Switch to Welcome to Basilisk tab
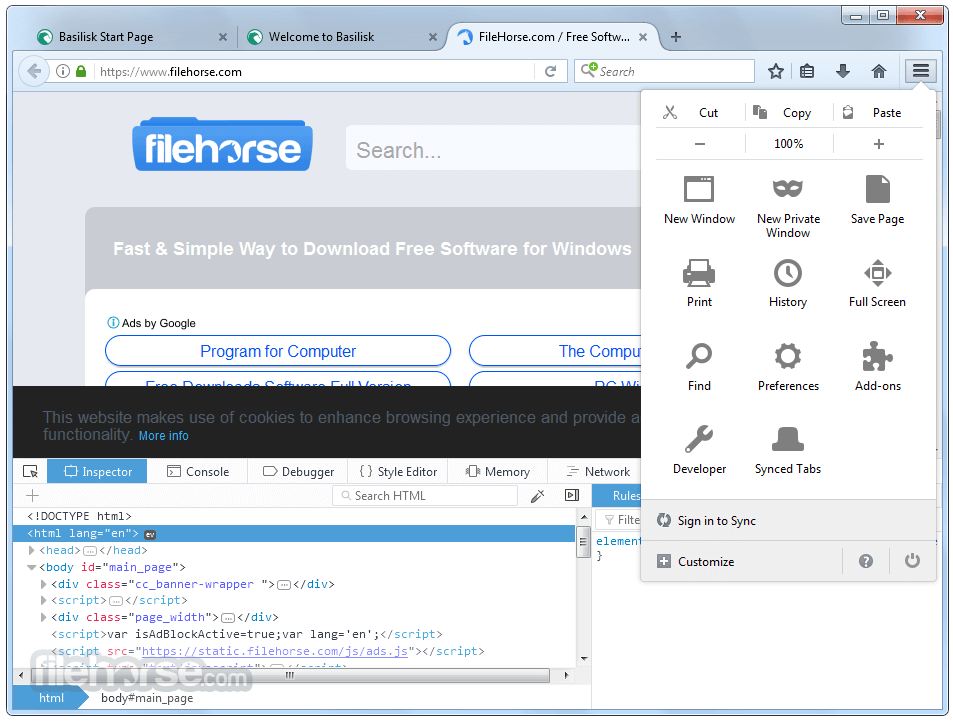953x722 pixels. point(342,37)
